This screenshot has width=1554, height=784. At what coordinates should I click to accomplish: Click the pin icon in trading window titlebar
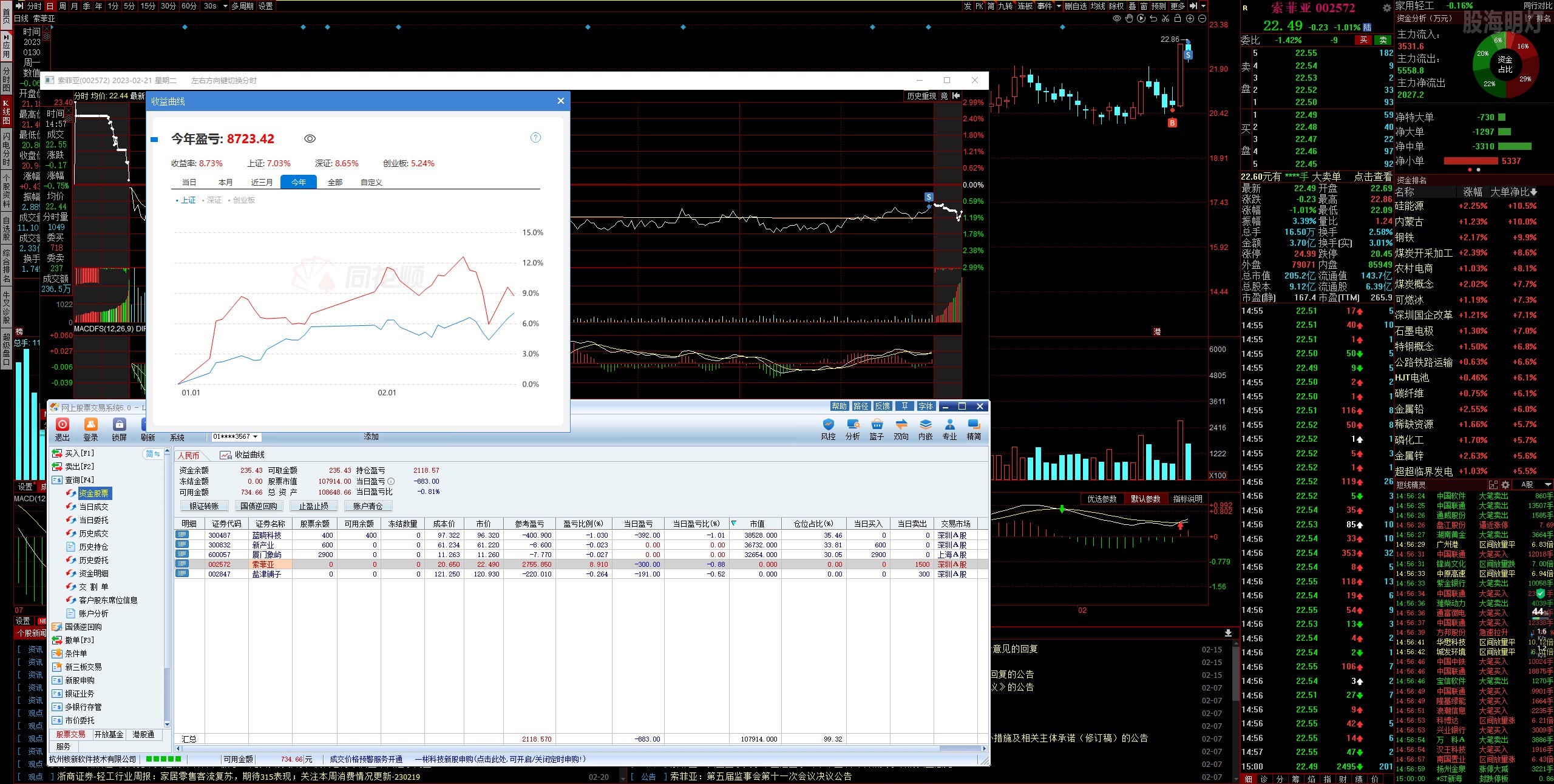[x=904, y=407]
